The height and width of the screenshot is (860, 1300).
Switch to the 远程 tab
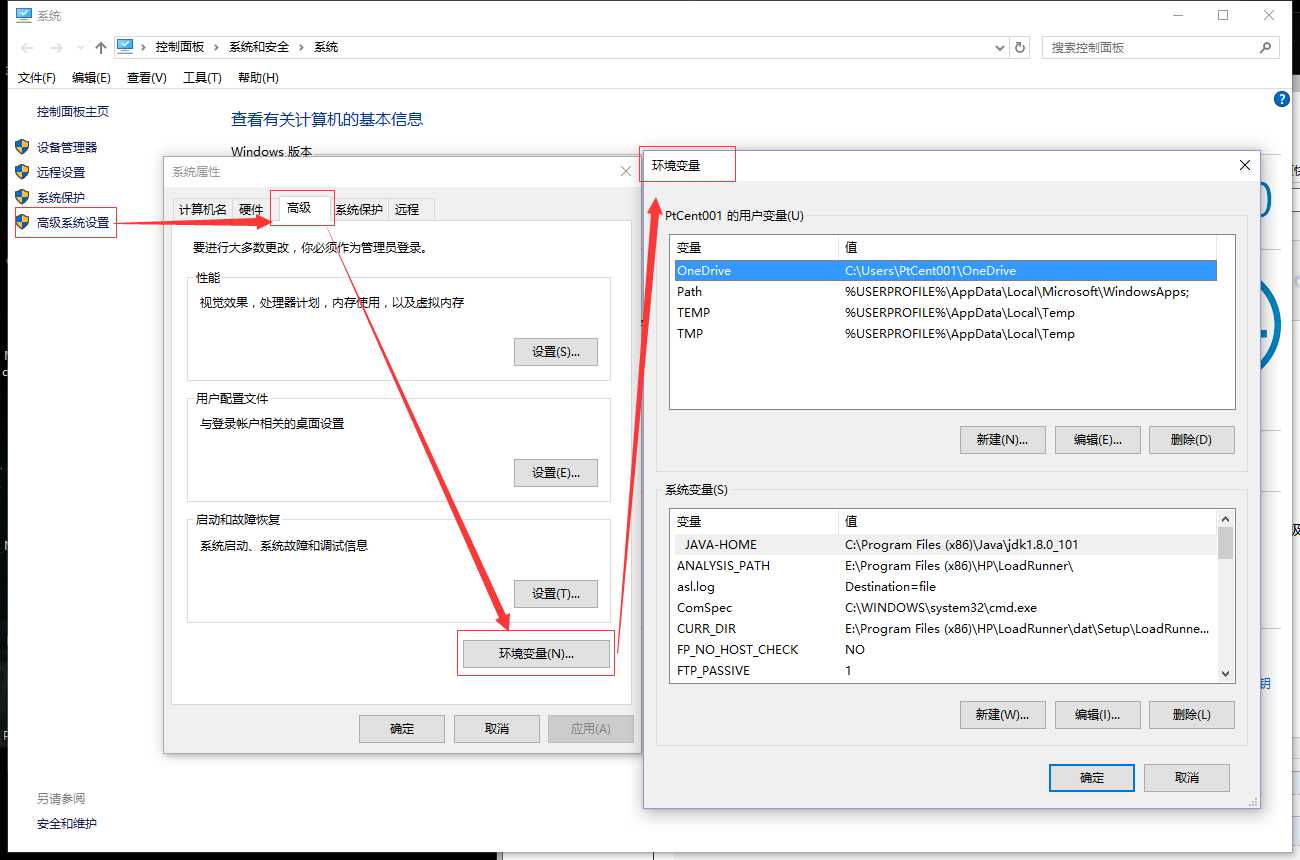(x=407, y=209)
